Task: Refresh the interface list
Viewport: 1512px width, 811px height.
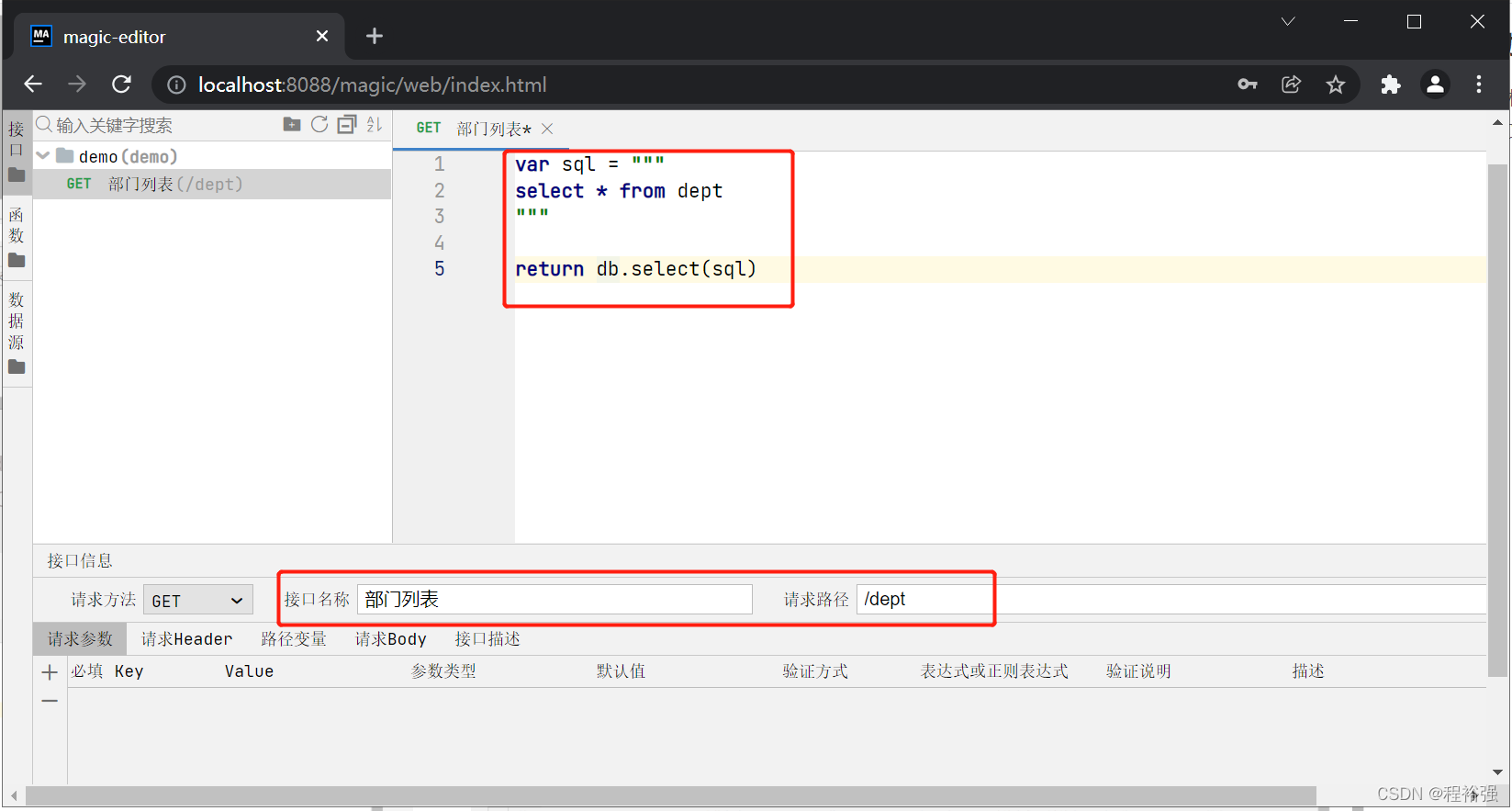Action: [319, 125]
